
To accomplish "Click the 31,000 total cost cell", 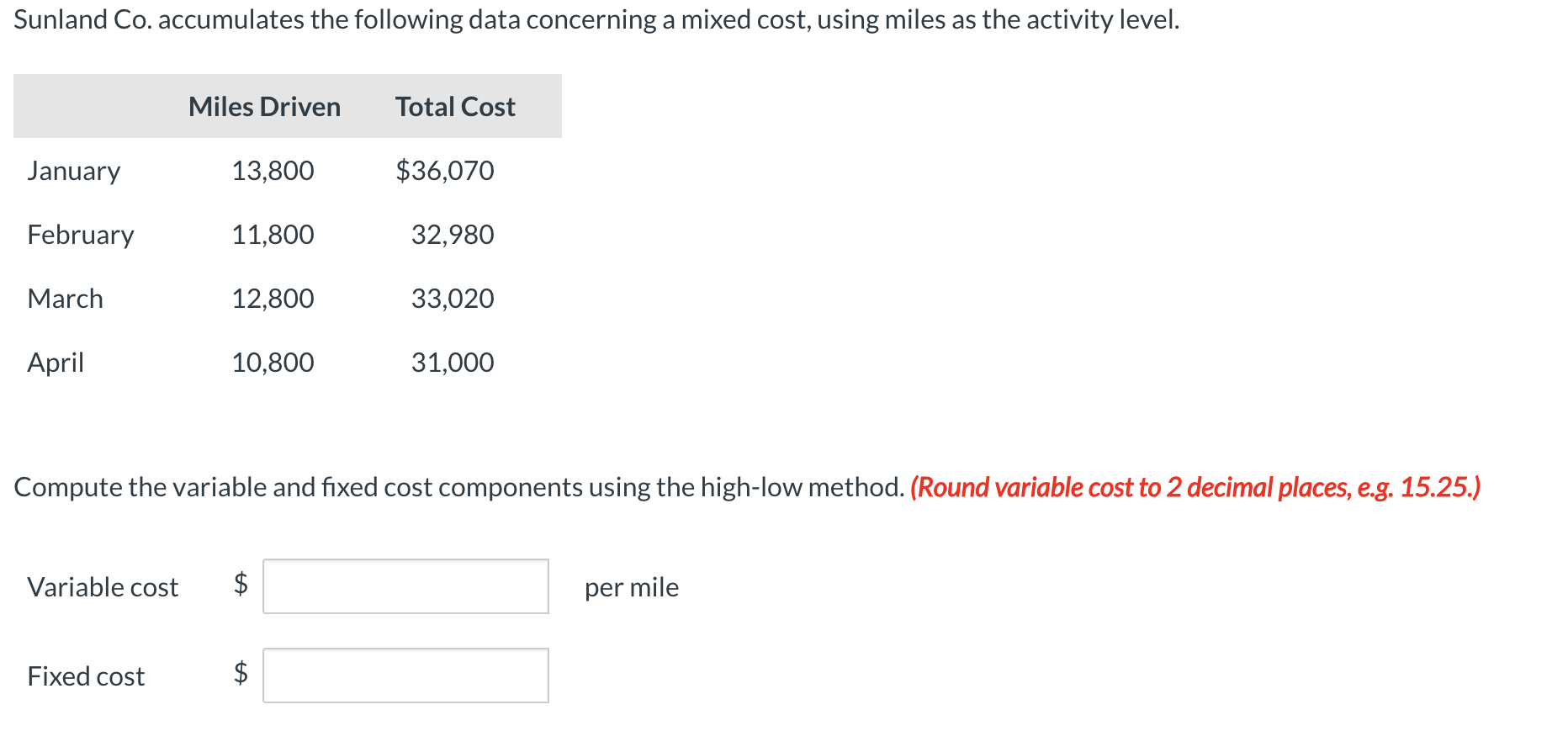I will (x=453, y=363).
